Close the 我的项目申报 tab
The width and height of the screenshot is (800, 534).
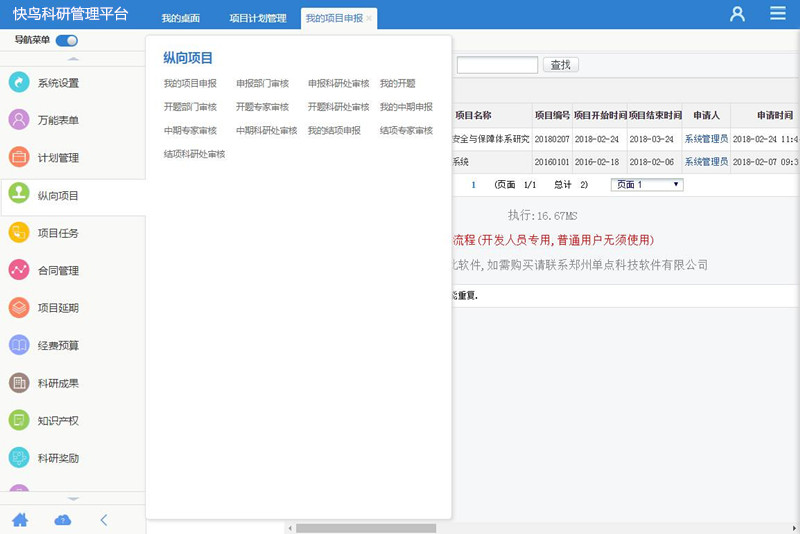click(369, 18)
